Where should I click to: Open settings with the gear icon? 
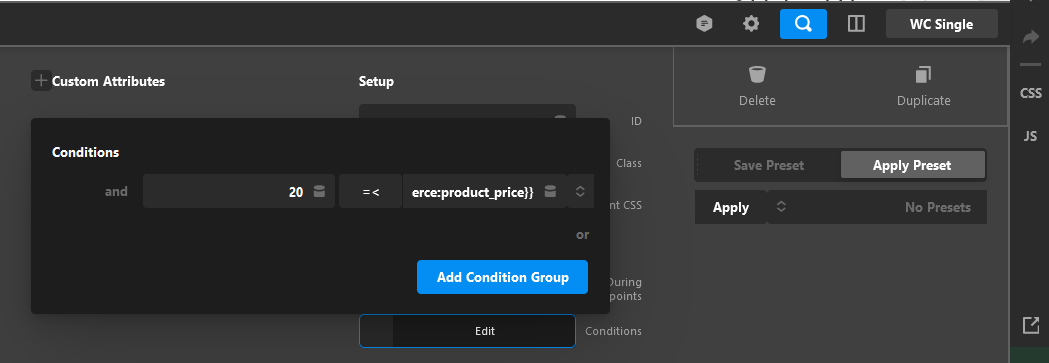pos(751,24)
